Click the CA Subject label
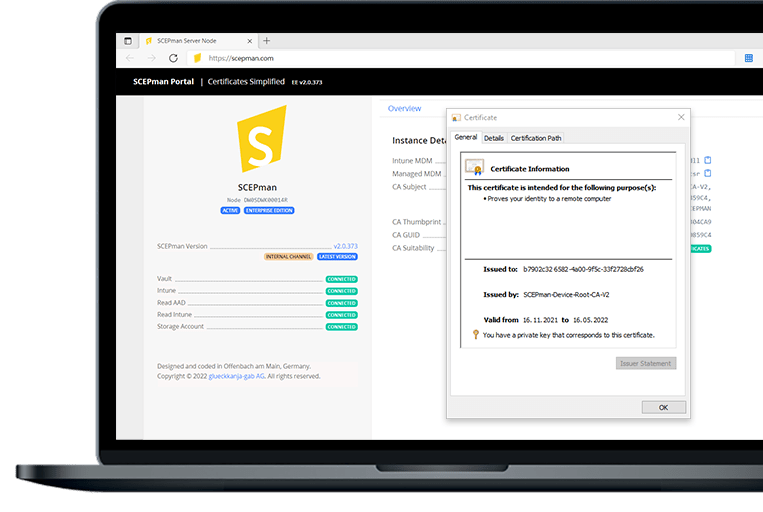Viewport: 763px width, 512px height. tap(409, 187)
